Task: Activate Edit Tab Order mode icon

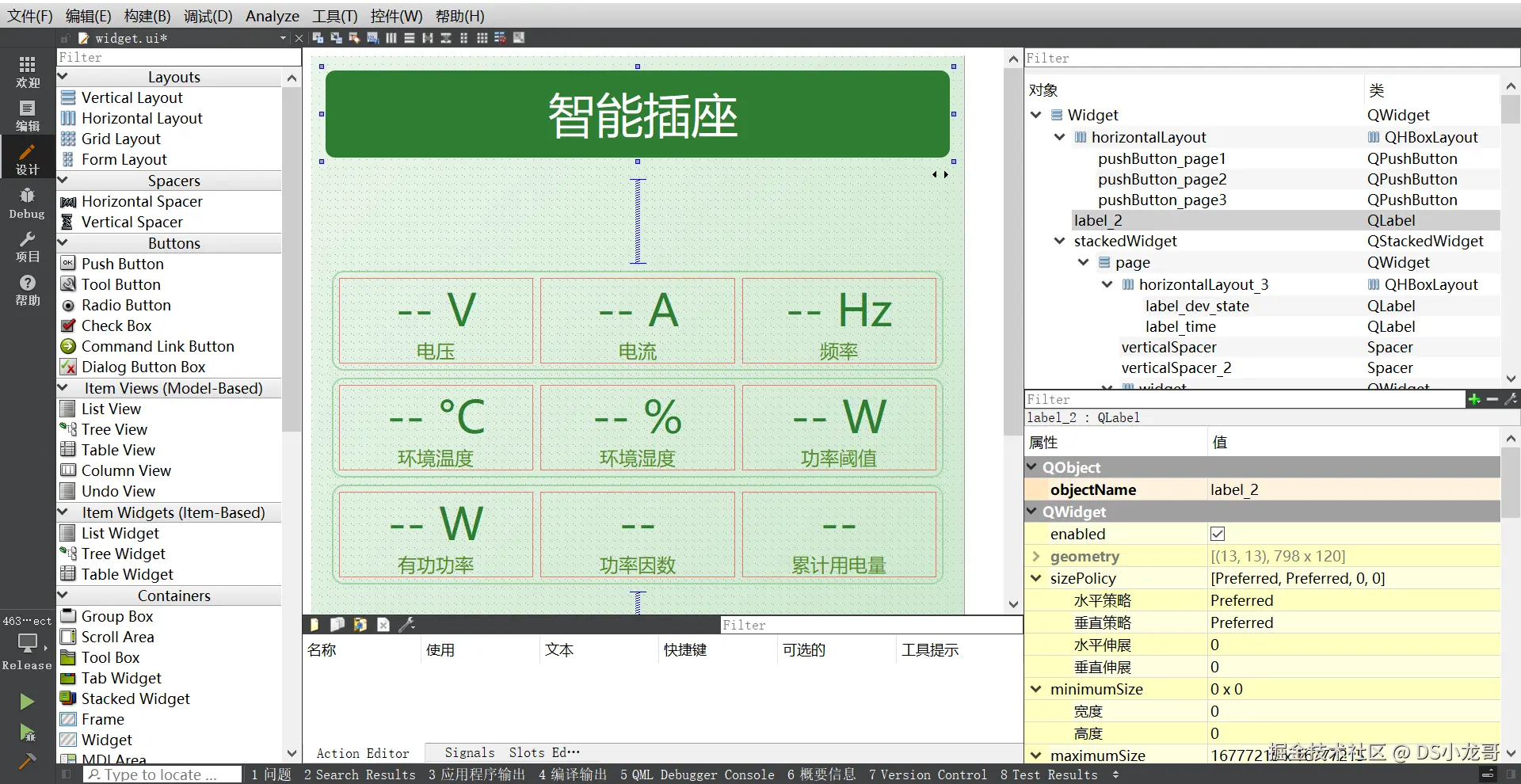Action: [372, 38]
